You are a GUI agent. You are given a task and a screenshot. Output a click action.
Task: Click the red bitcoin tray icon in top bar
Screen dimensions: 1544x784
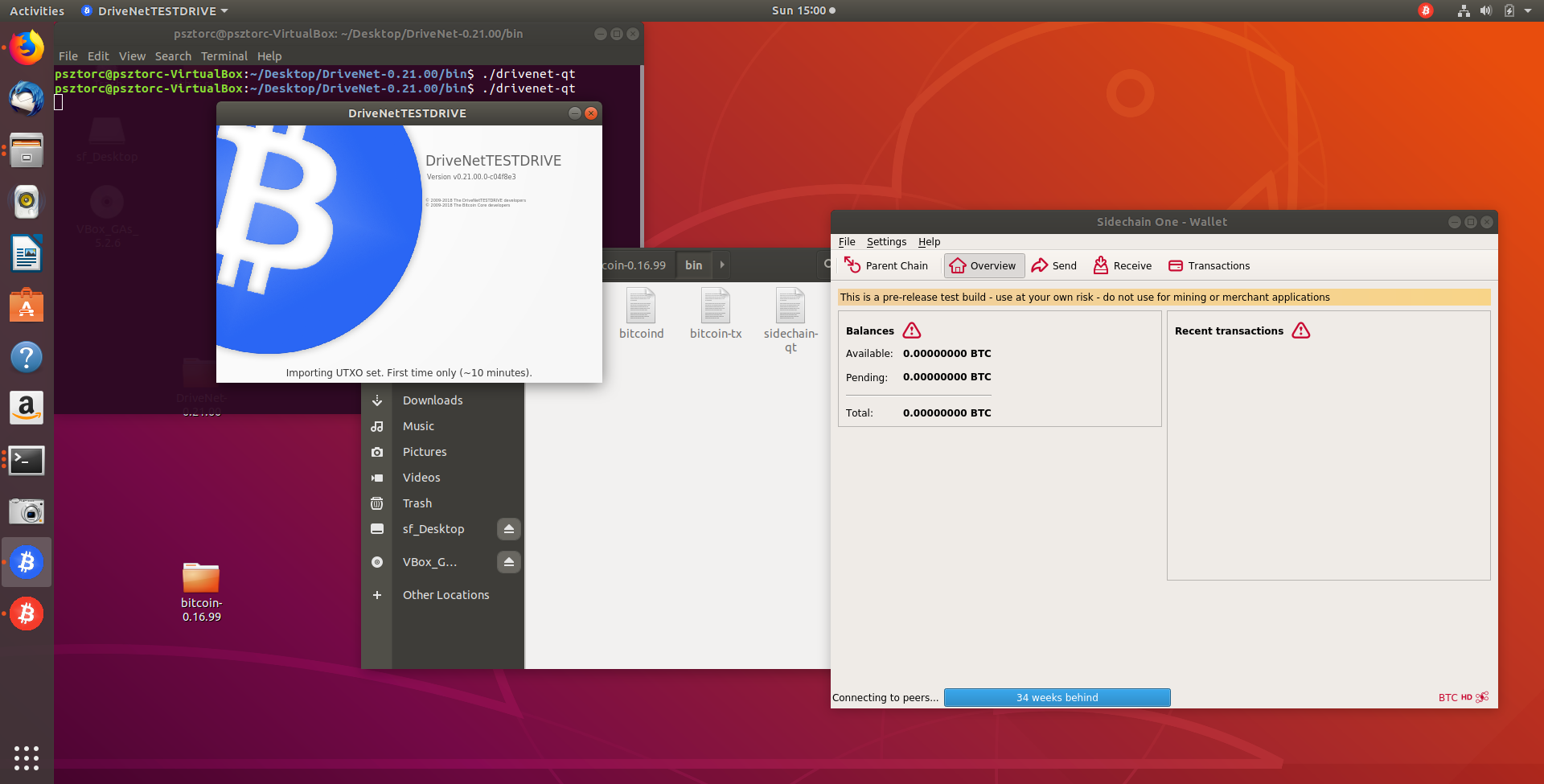coord(1426,10)
